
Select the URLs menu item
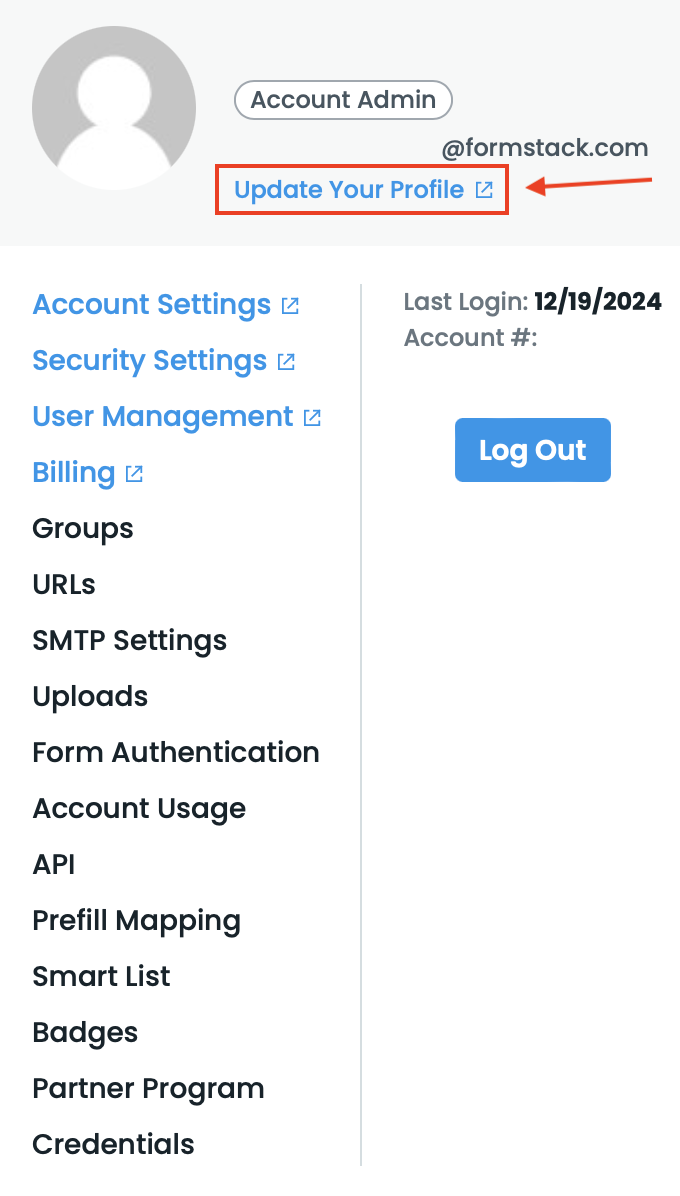click(x=63, y=584)
